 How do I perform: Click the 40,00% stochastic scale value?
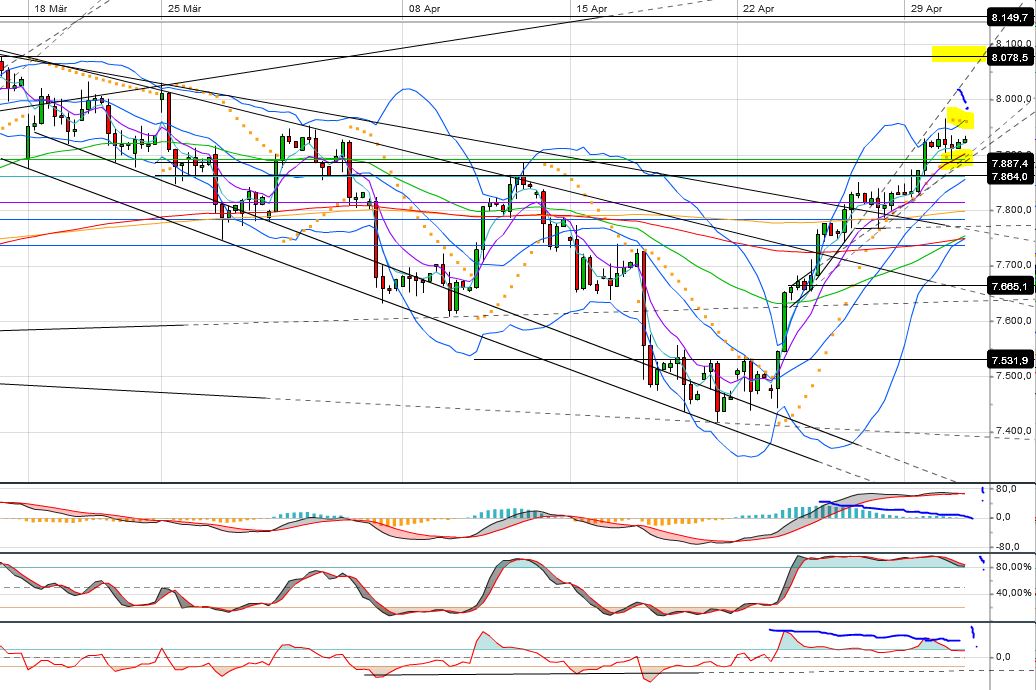click(1013, 593)
